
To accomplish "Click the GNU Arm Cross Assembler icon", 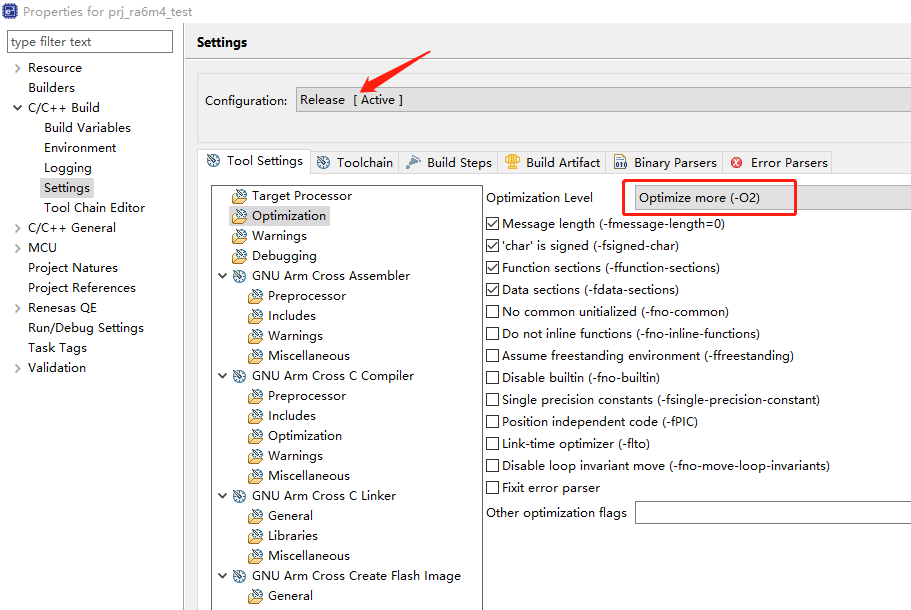I will tap(240, 276).
